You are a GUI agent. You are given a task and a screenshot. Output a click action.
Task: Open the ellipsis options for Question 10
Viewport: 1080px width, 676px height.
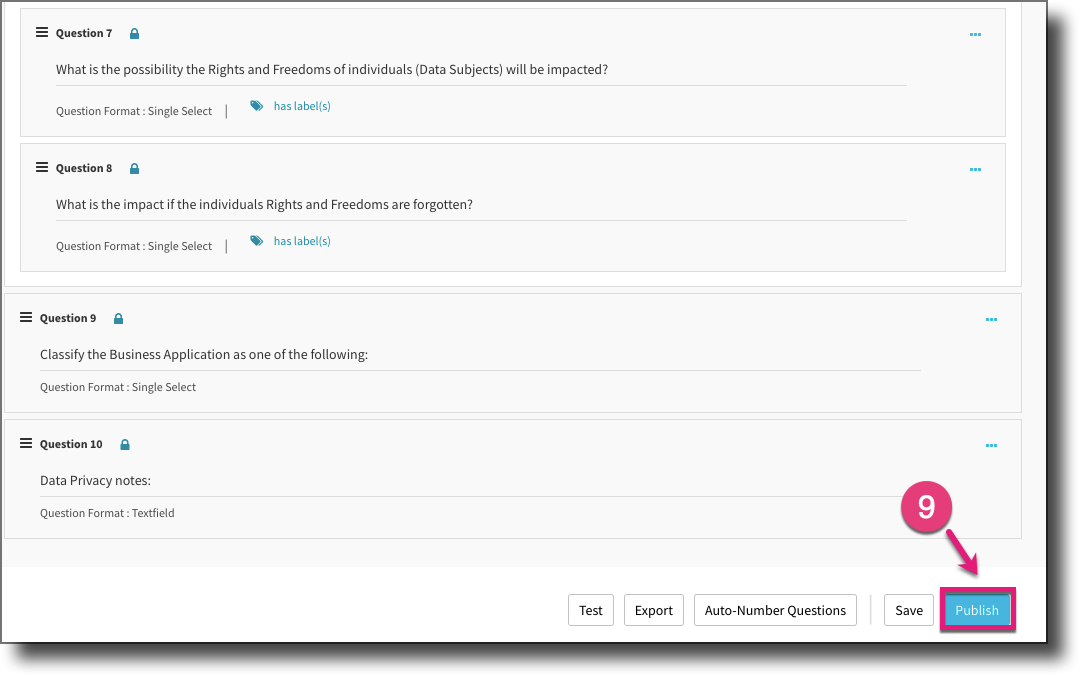click(992, 445)
